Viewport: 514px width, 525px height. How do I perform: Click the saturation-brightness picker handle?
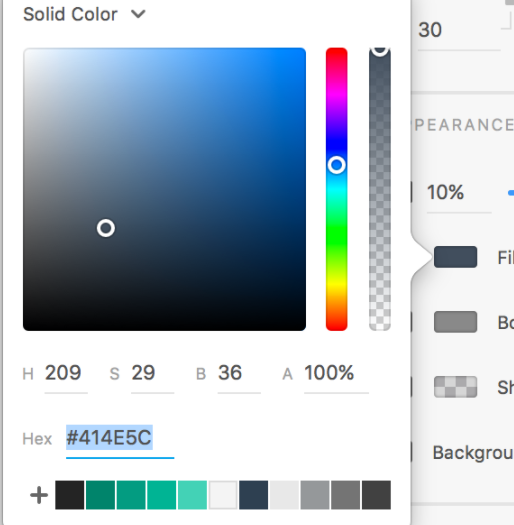(x=106, y=228)
